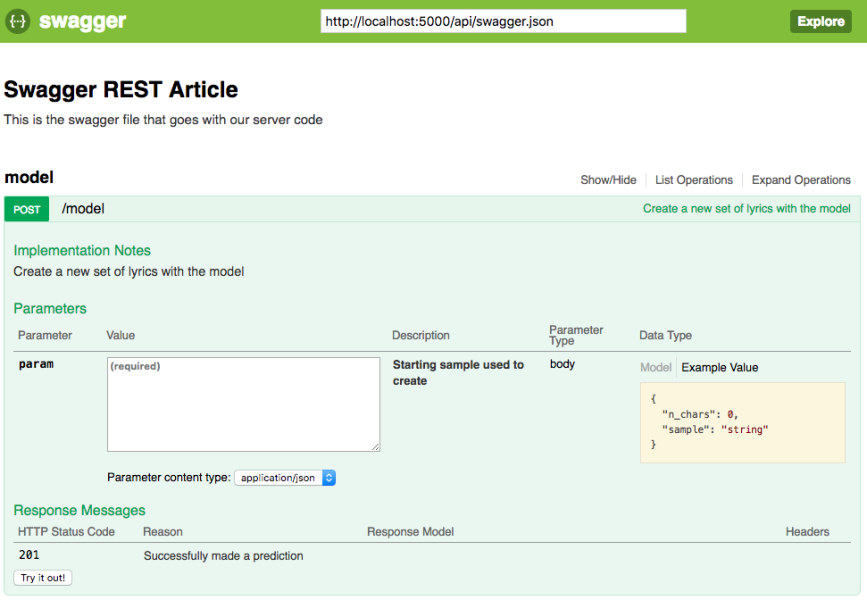Click the swagger logo icon
Viewport: 867px width, 600px height.
tap(18, 21)
